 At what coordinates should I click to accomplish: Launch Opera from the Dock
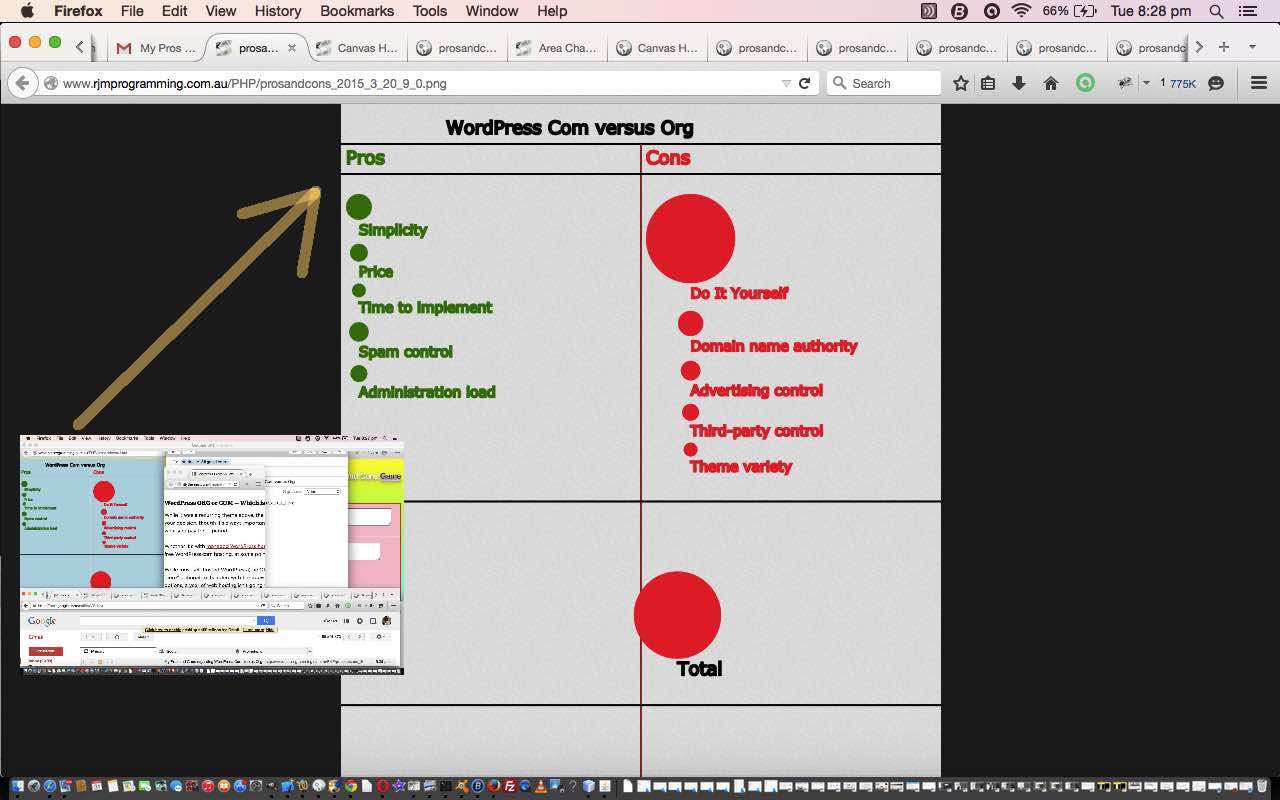(382, 787)
